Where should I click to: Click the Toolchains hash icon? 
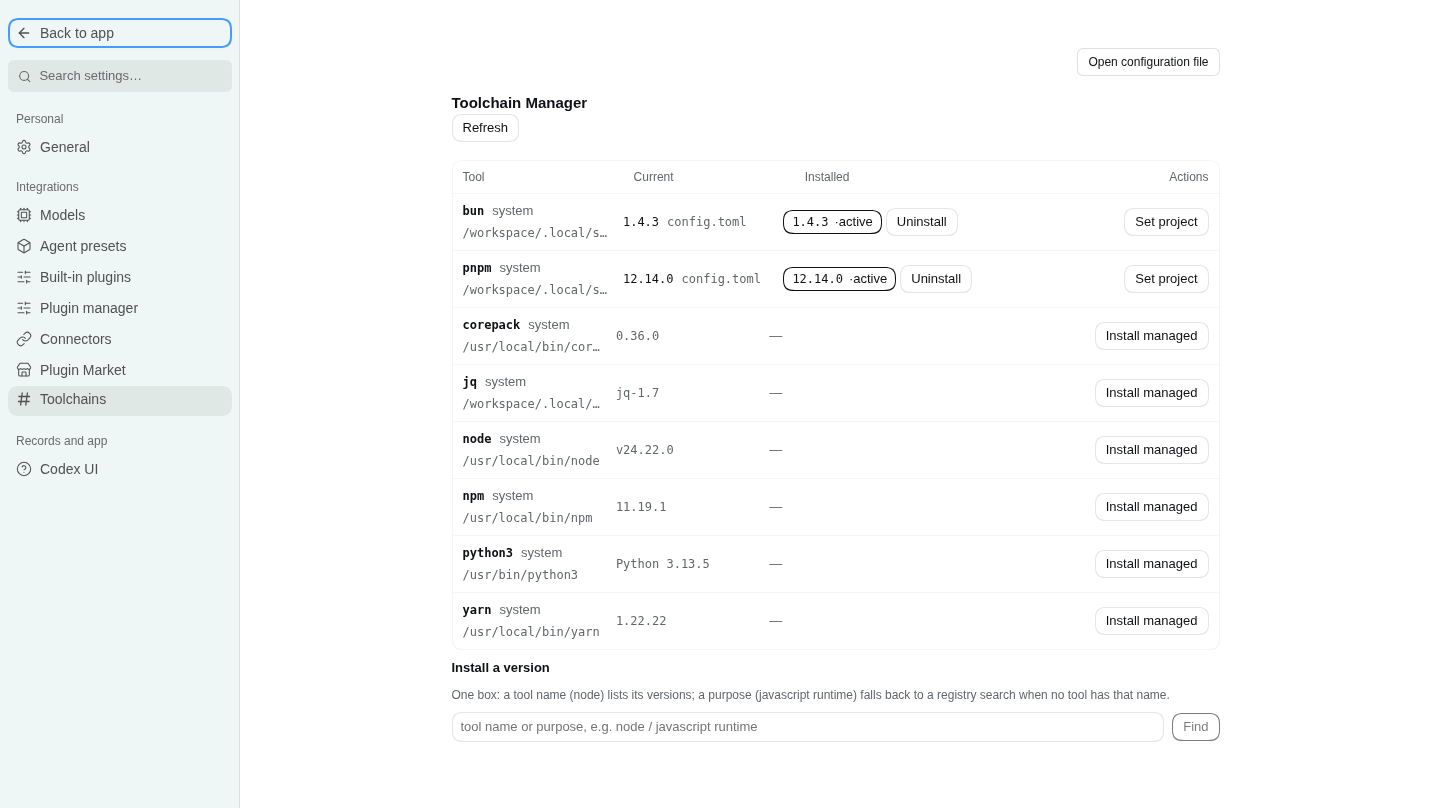24,399
